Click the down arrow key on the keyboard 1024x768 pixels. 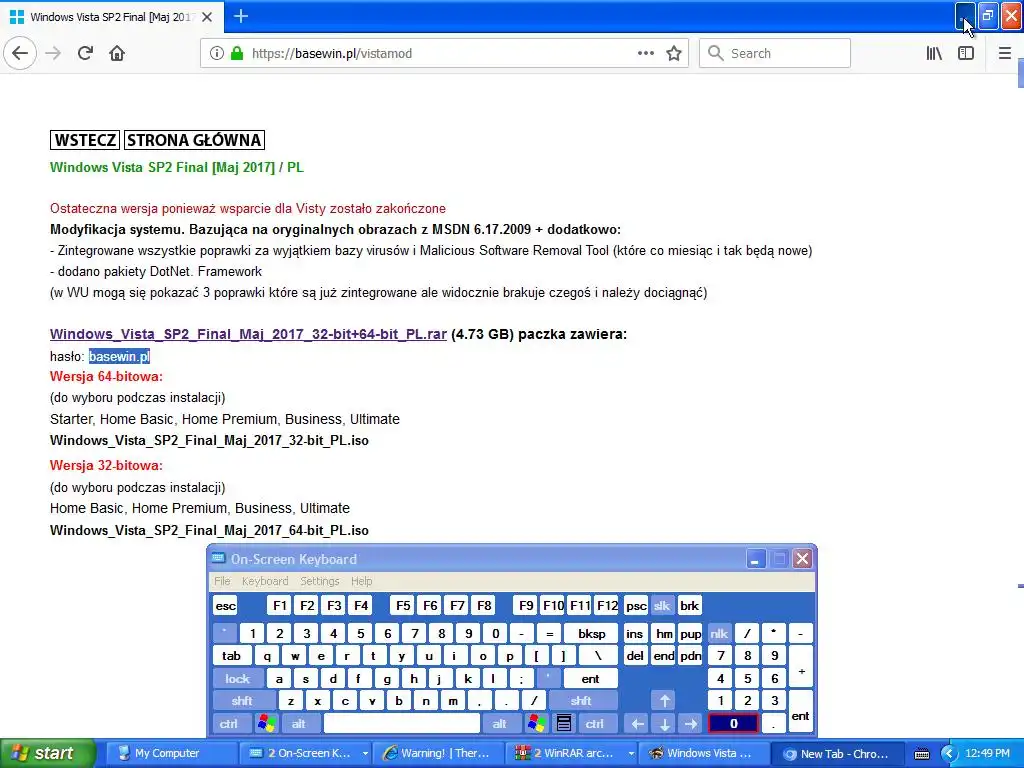pyautogui.click(x=664, y=724)
